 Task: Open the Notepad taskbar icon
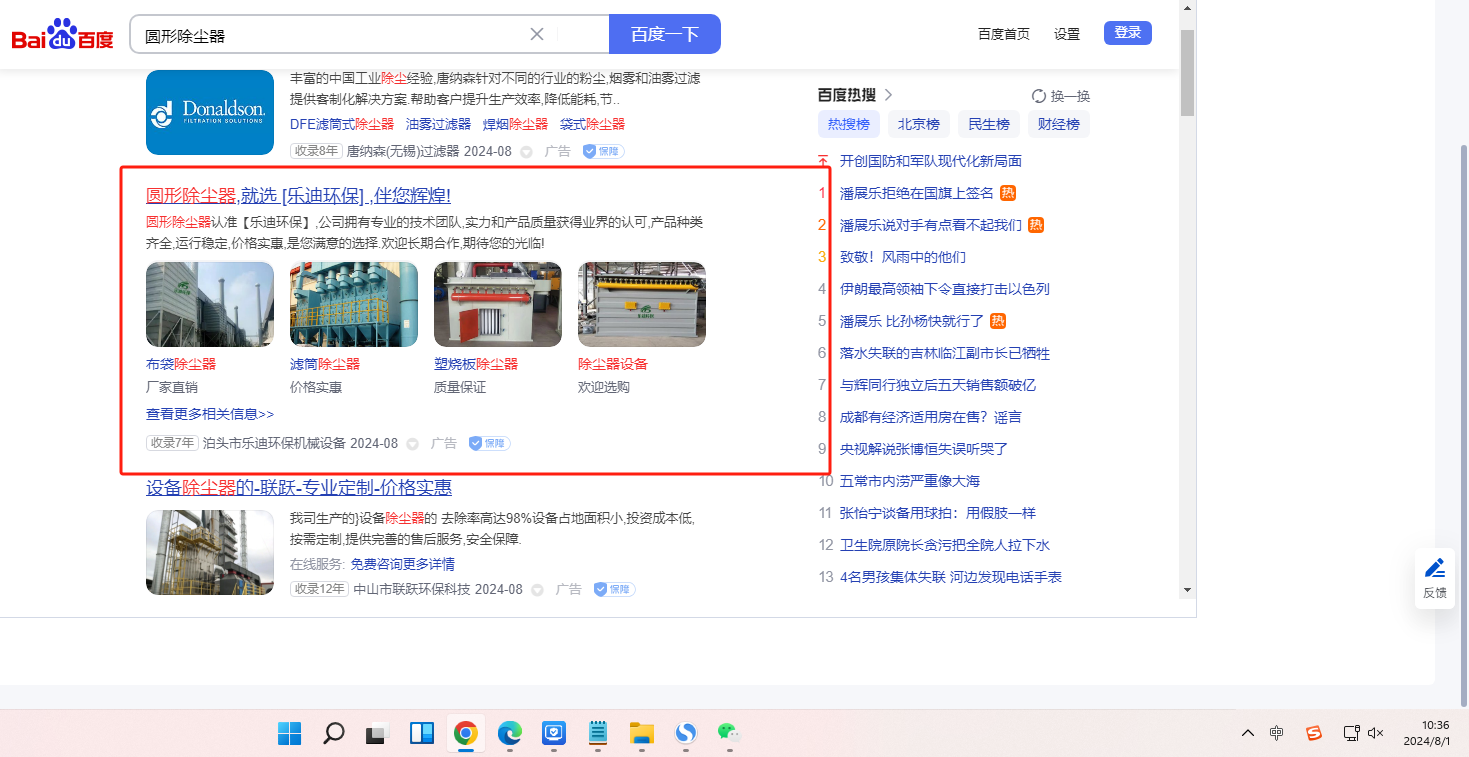point(598,733)
